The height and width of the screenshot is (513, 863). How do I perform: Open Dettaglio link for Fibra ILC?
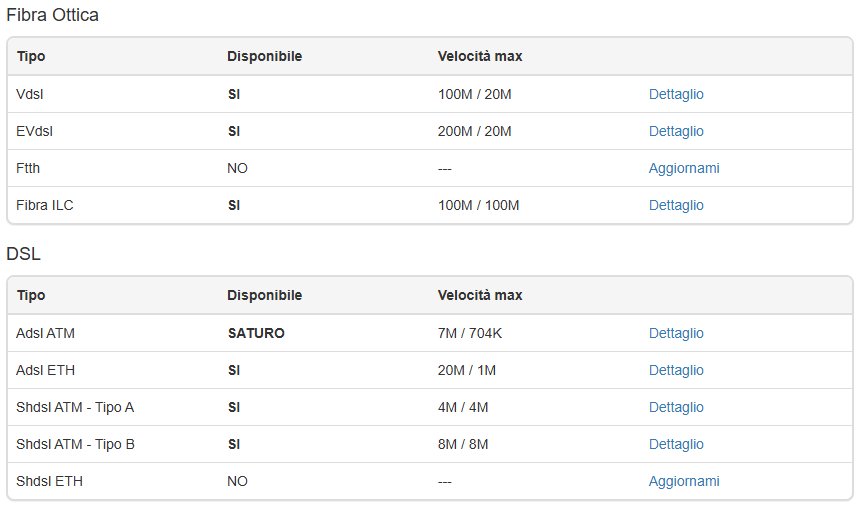coord(676,205)
